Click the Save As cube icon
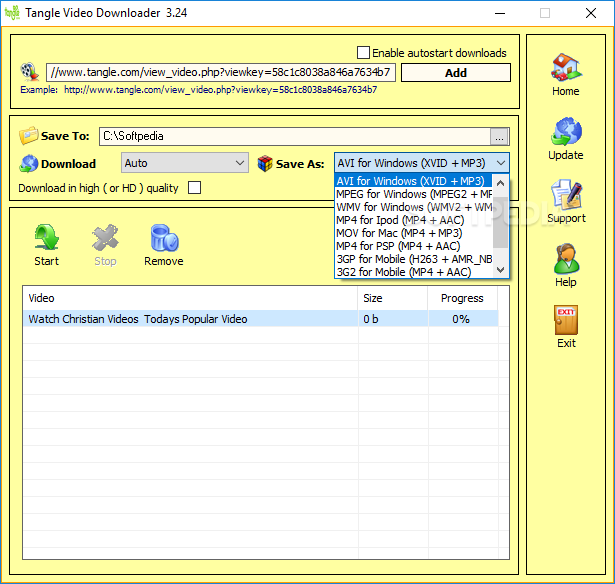 pos(265,163)
